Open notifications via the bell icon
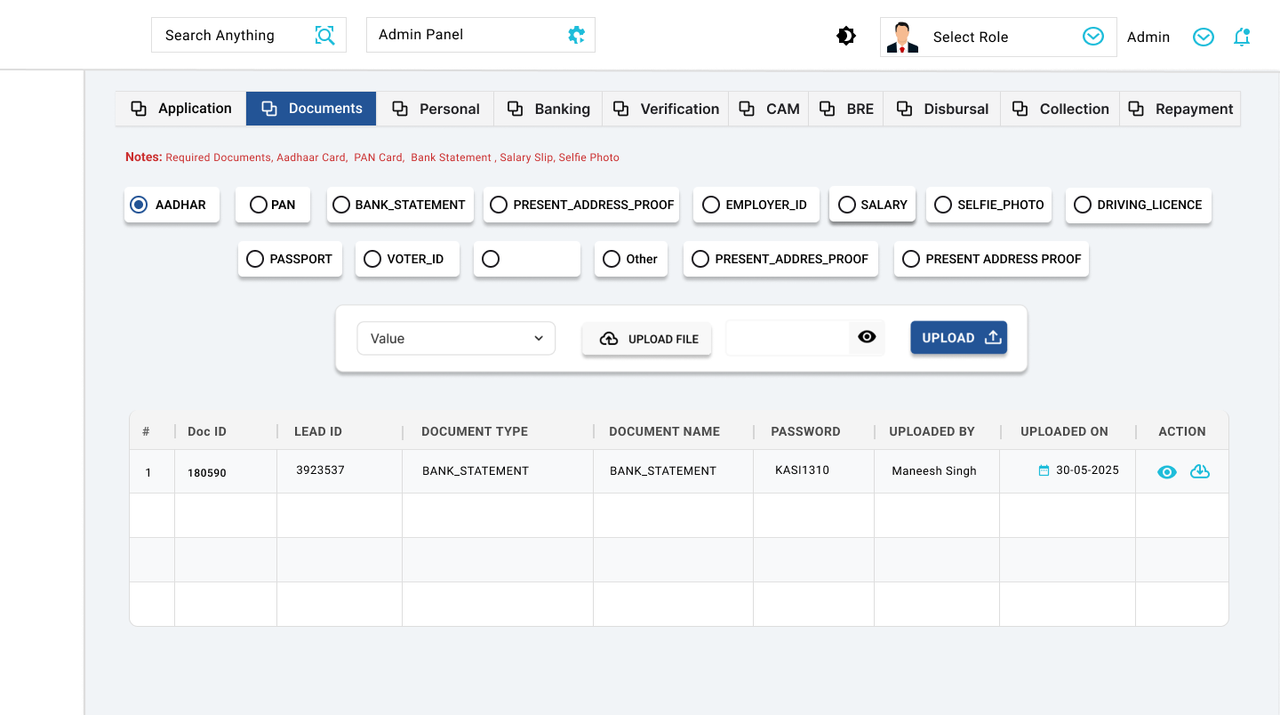 tap(1242, 36)
